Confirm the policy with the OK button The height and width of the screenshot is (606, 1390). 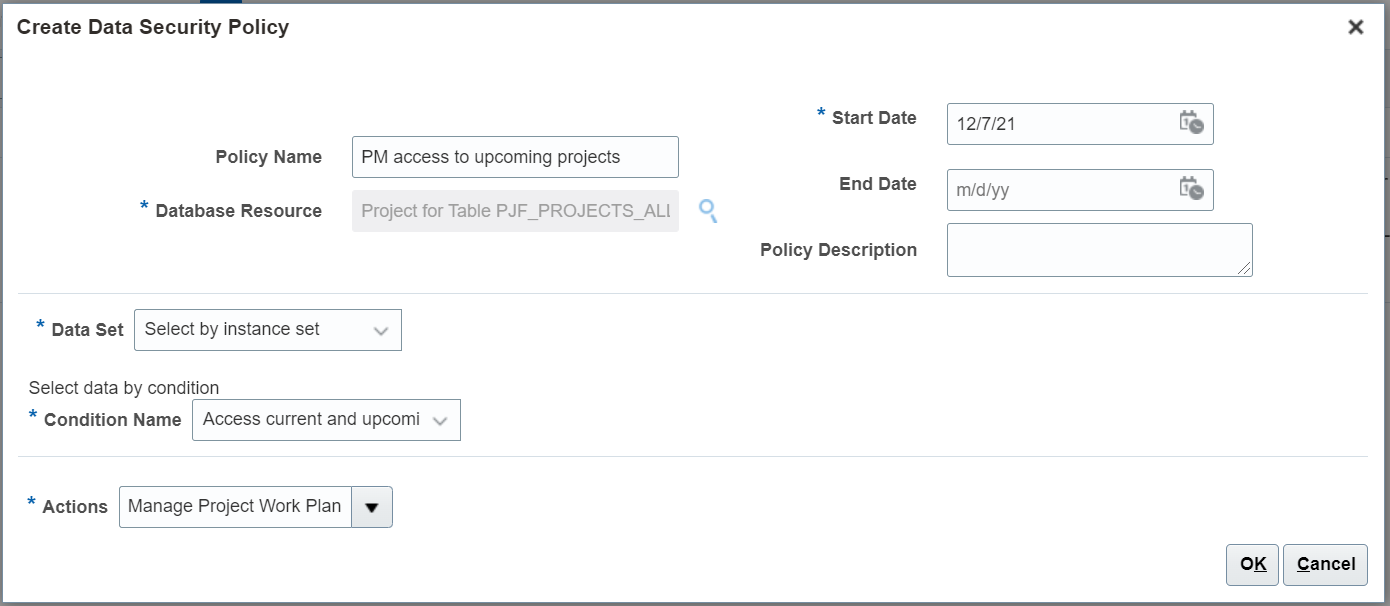pyautogui.click(x=1252, y=564)
